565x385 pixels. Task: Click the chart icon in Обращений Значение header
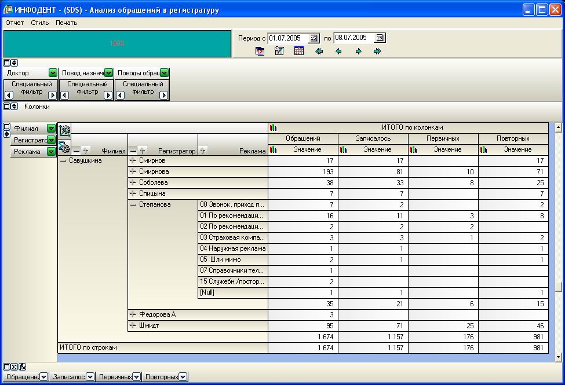click(273, 150)
